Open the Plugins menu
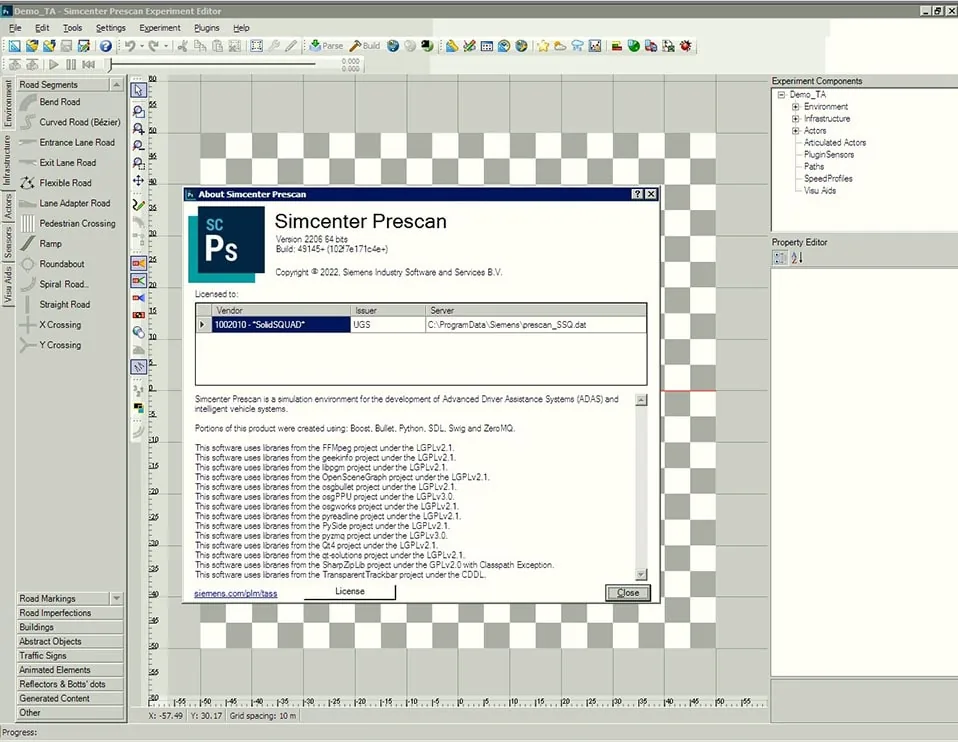Image resolution: width=958 pixels, height=742 pixels. tap(207, 28)
